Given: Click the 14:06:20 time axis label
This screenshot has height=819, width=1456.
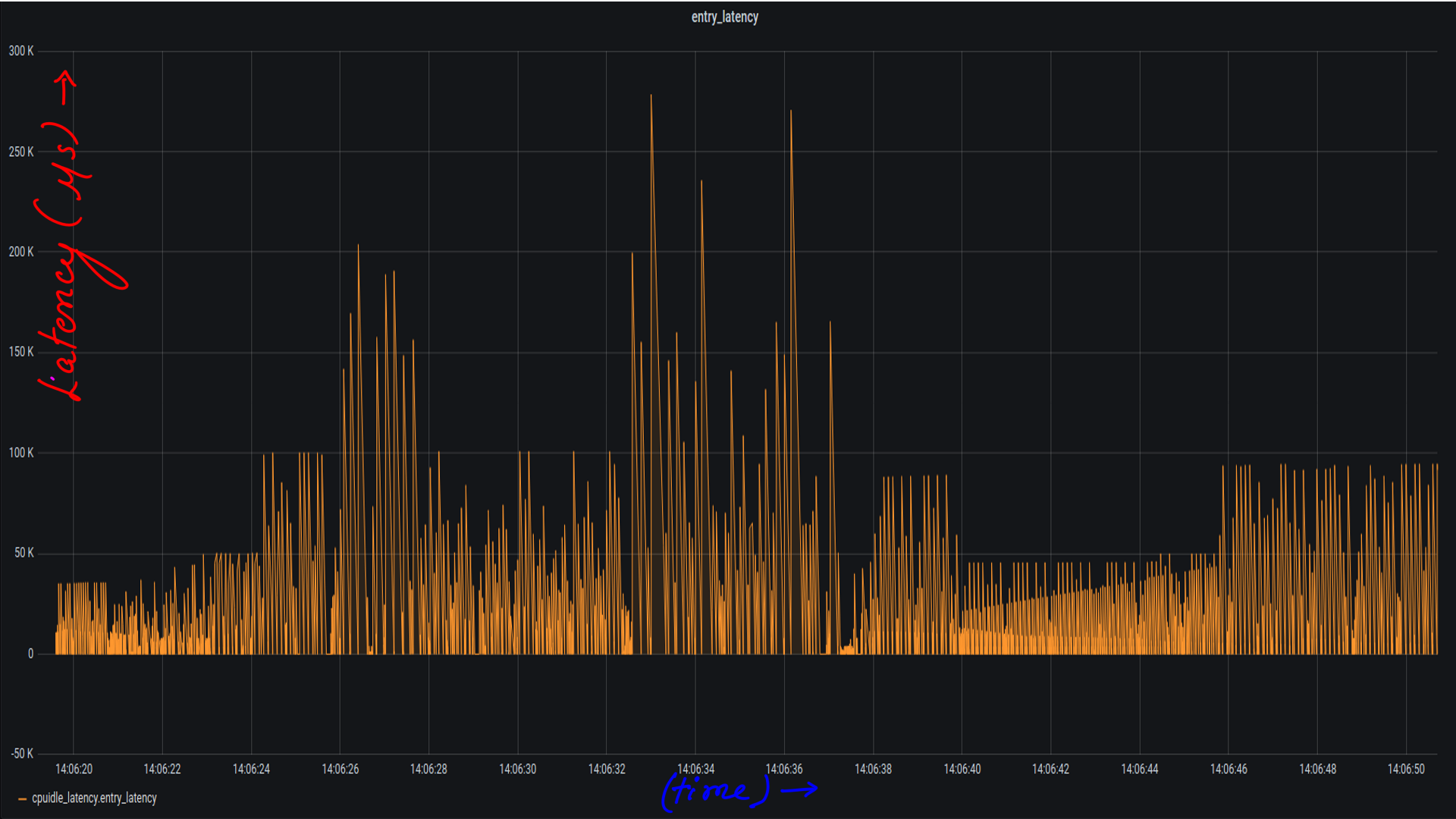Looking at the screenshot, I should pyautogui.click(x=74, y=769).
